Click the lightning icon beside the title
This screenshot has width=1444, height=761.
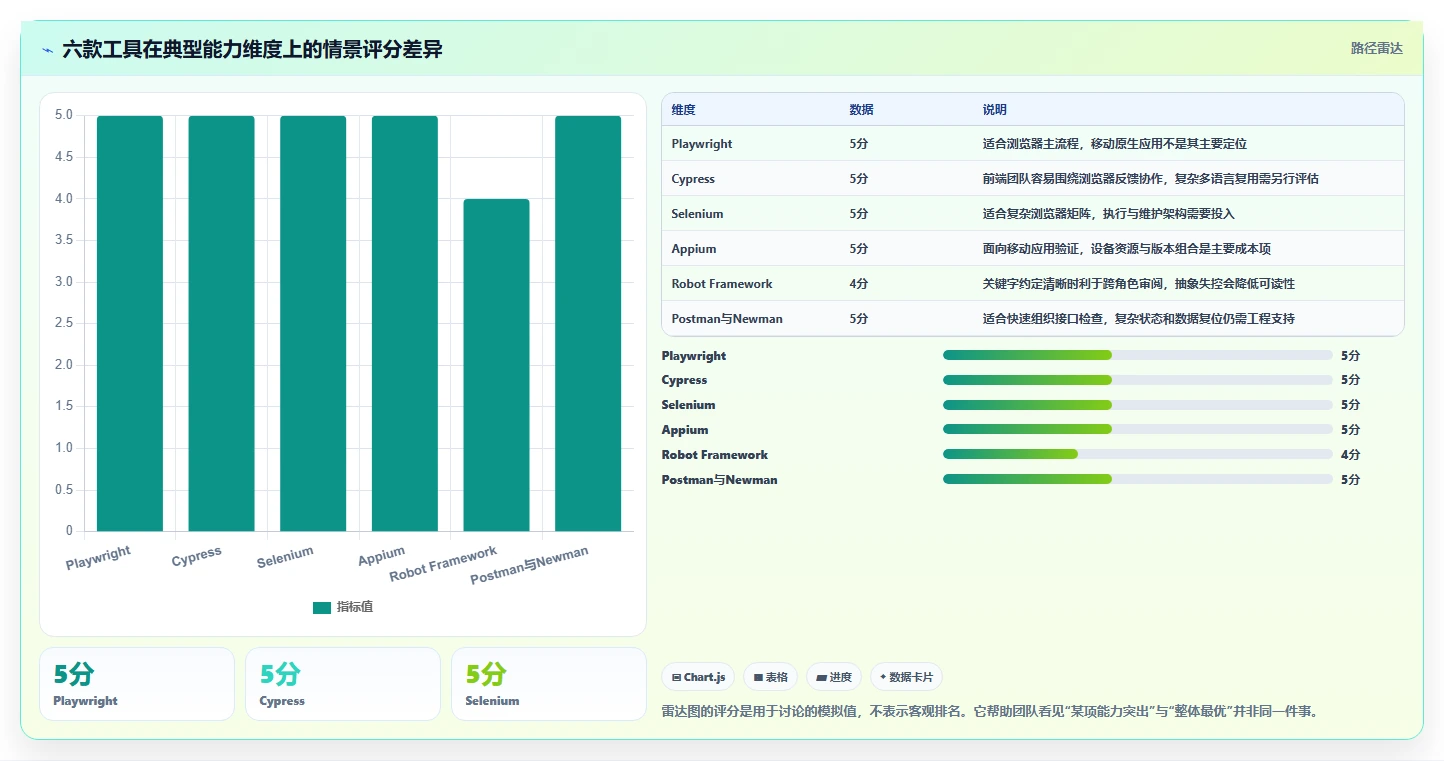[48, 50]
